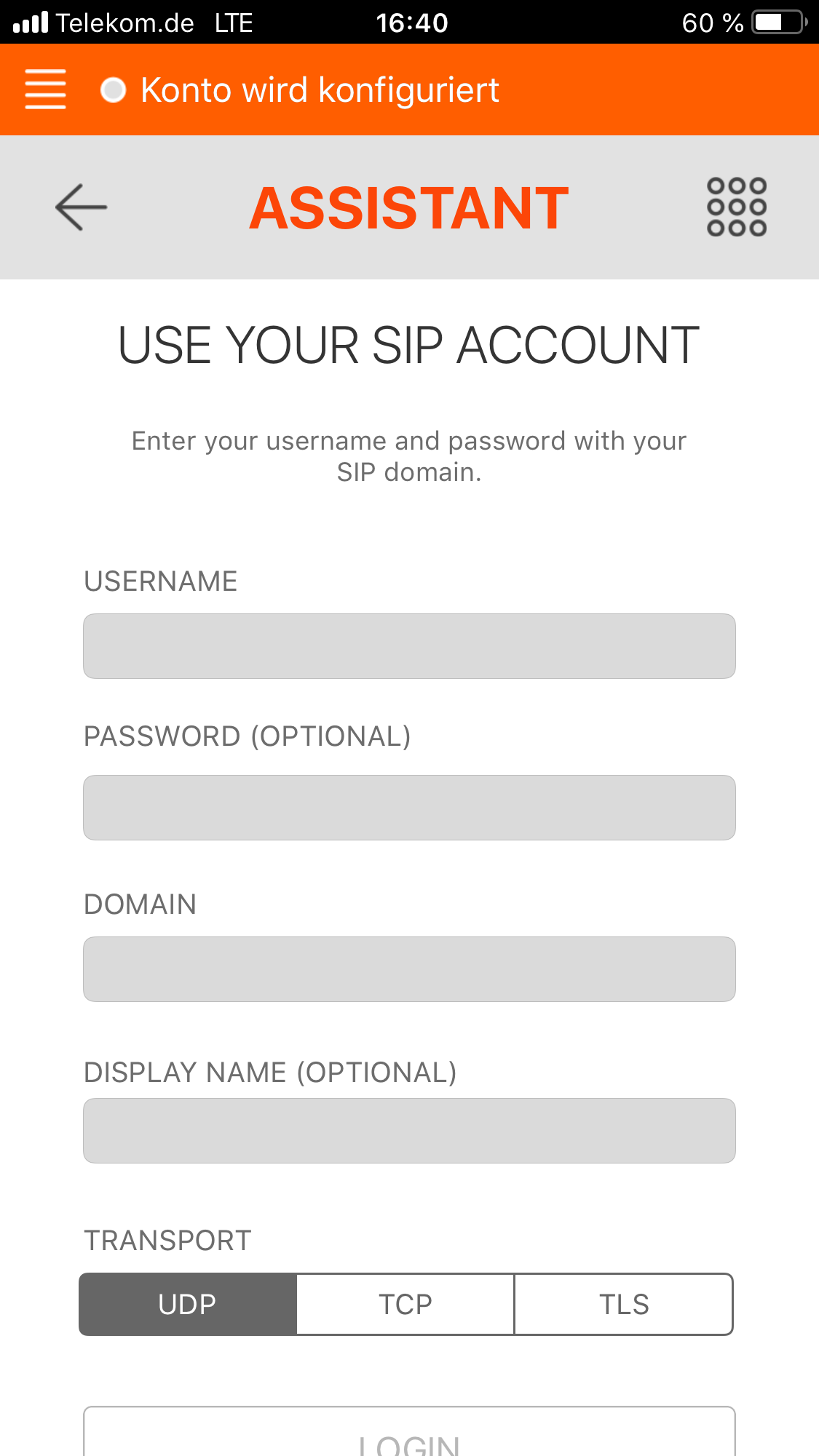
Task: Focus the Password (optional) field
Action: [x=409, y=808]
